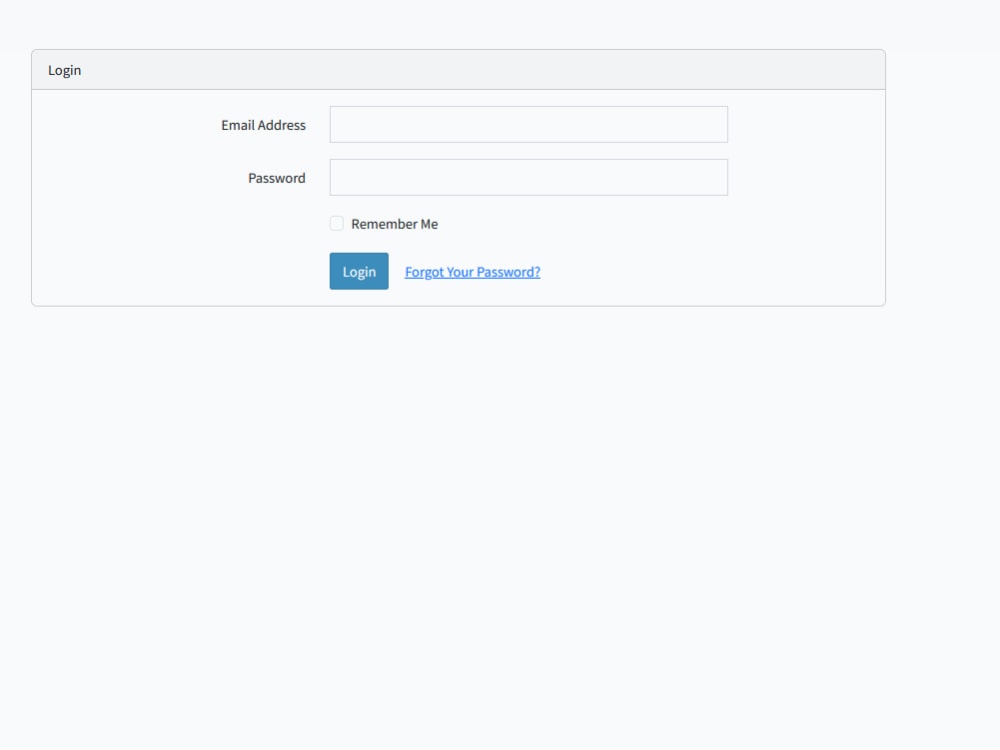Enable the Remember Me checkbox
Screen dimensions: 1000x750
(x=337, y=223)
